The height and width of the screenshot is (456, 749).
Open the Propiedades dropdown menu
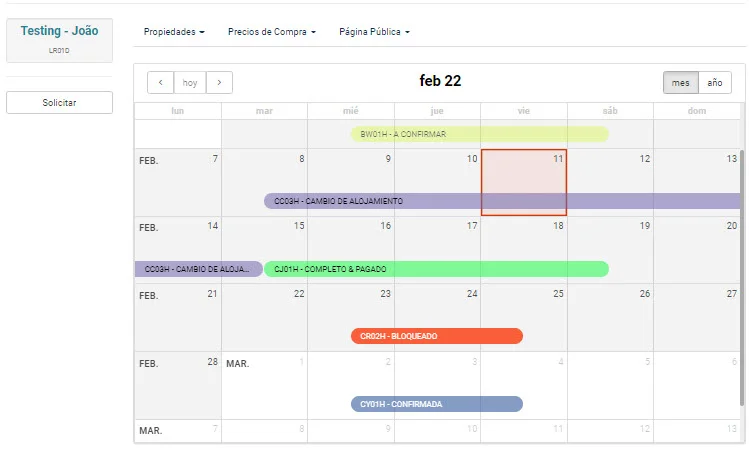pos(174,32)
